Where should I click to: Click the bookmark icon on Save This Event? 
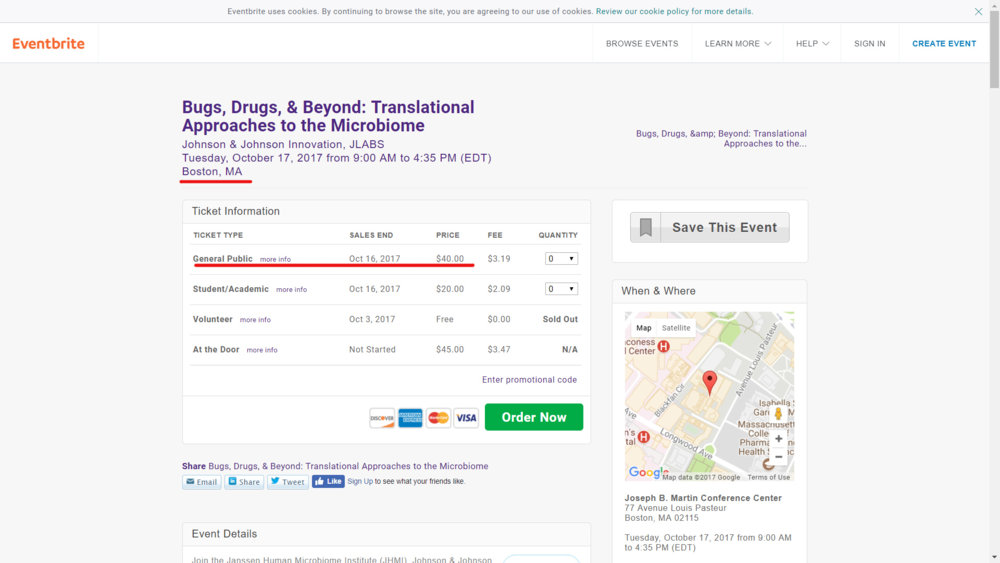(646, 228)
